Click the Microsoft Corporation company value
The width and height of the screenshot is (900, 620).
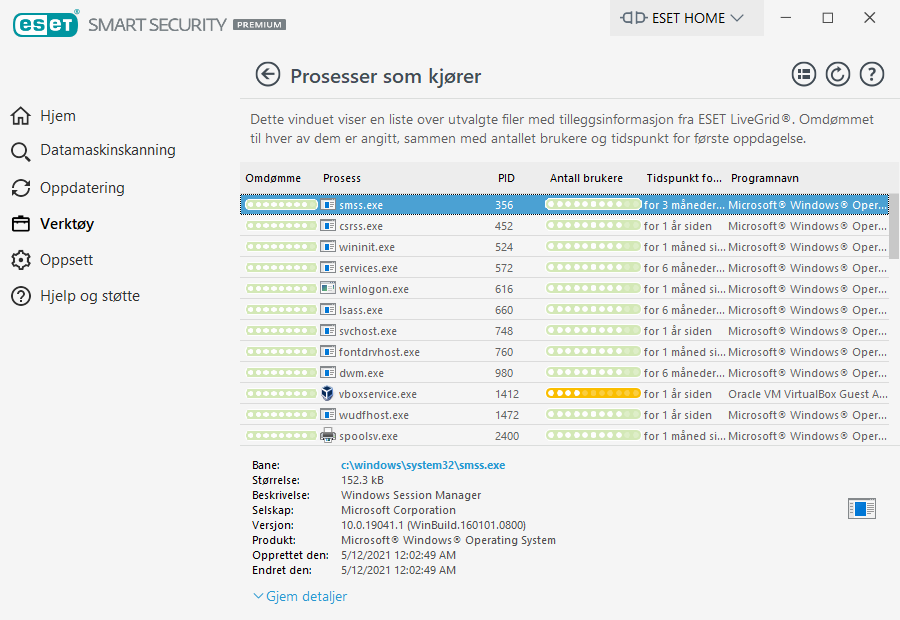pyautogui.click(x=398, y=510)
